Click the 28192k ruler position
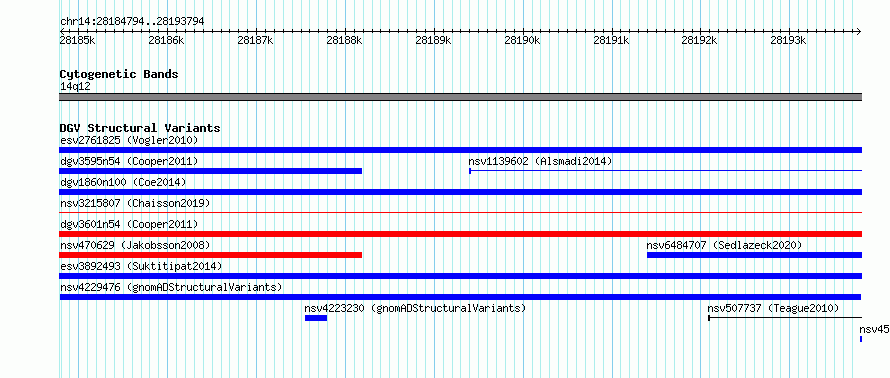The height and width of the screenshot is (378, 890). click(700, 41)
